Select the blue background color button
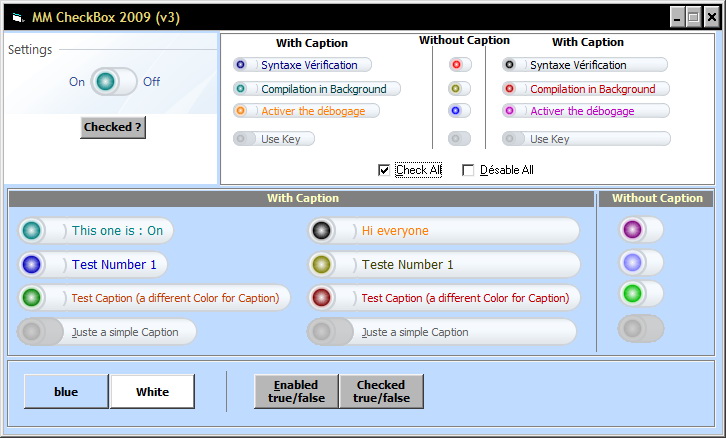The height and width of the screenshot is (438, 726). click(66, 392)
